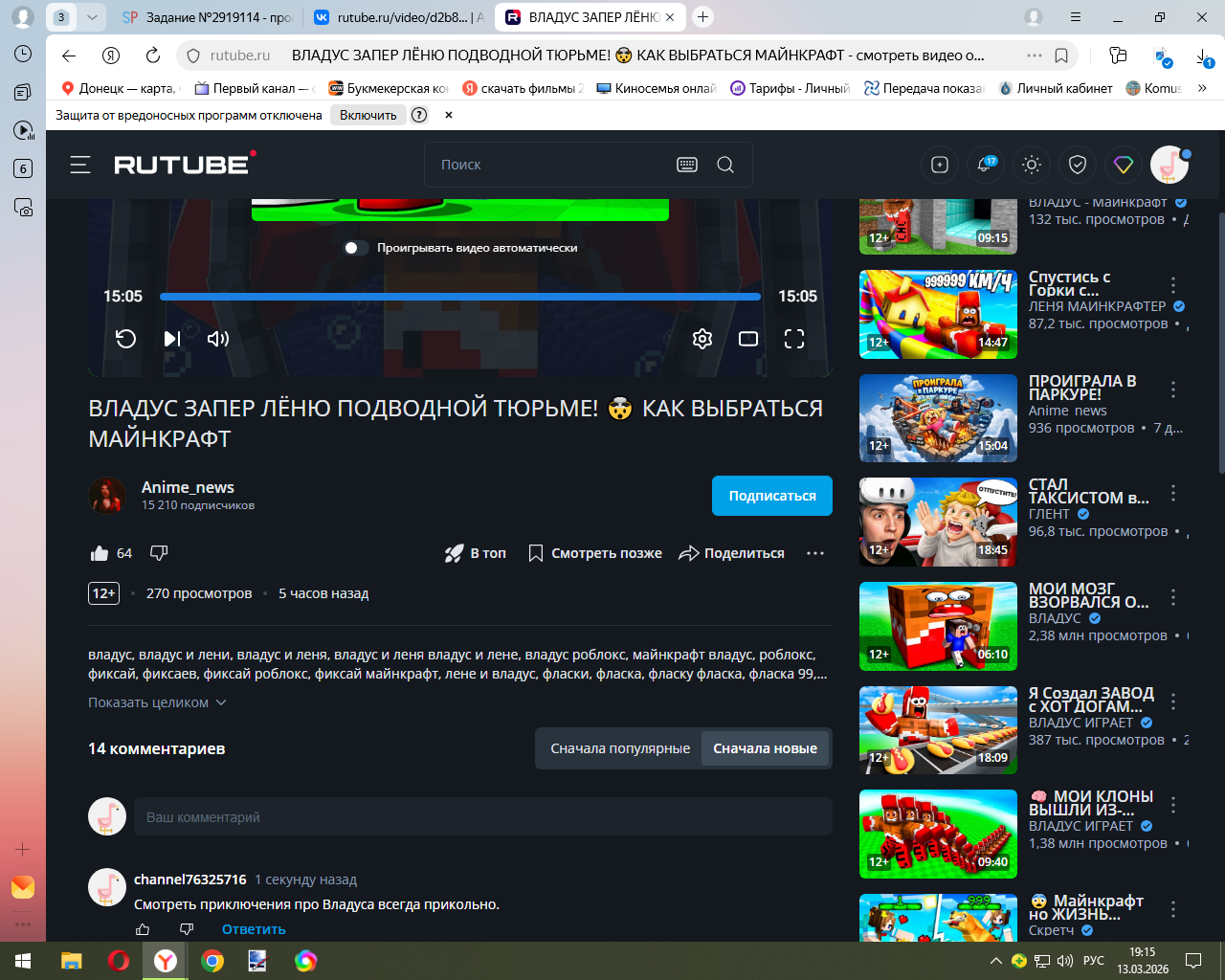This screenshot has width=1225, height=980.
Task: Open options for Майнкрафт но ЖИЗНЬ video
Action: [x=1173, y=909]
